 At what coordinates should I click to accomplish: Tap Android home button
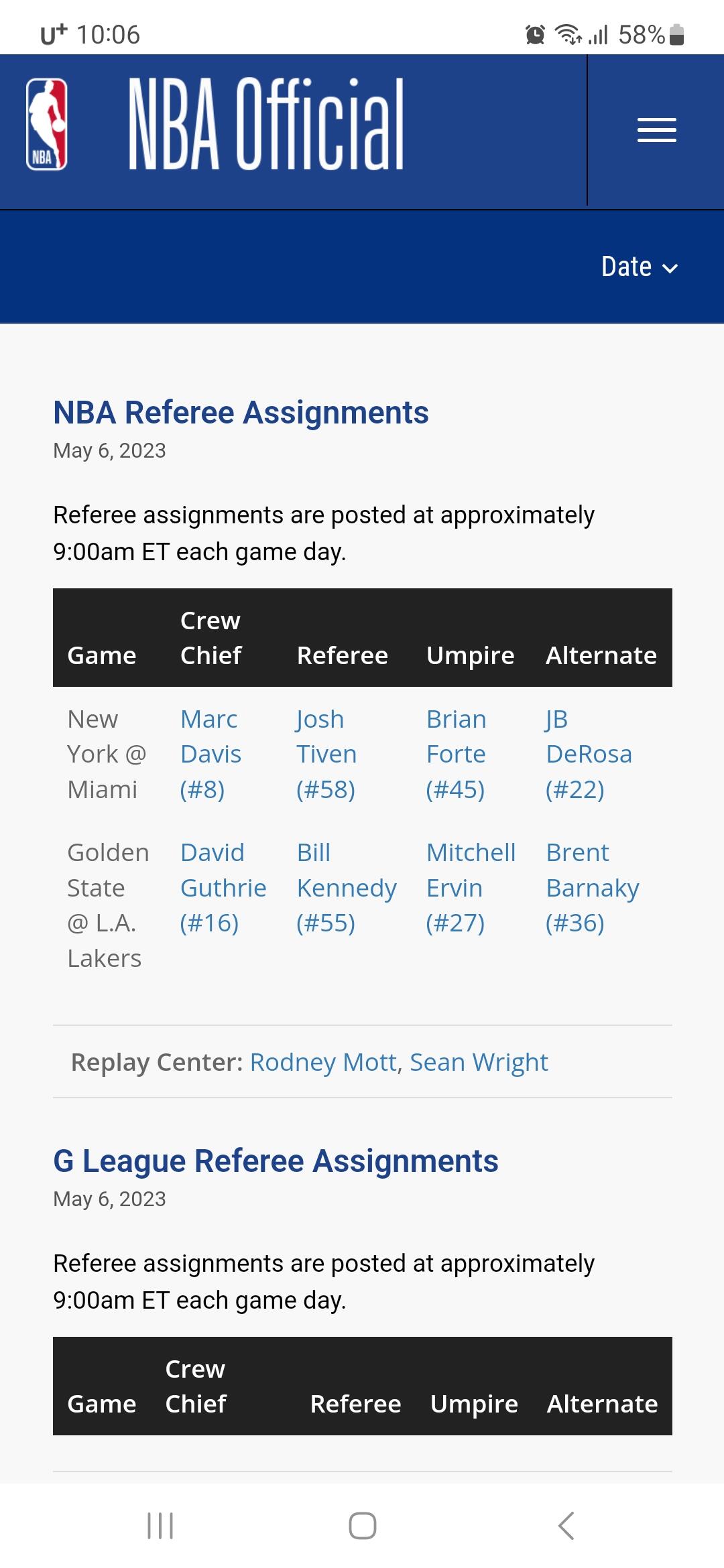(x=362, y=1526)
